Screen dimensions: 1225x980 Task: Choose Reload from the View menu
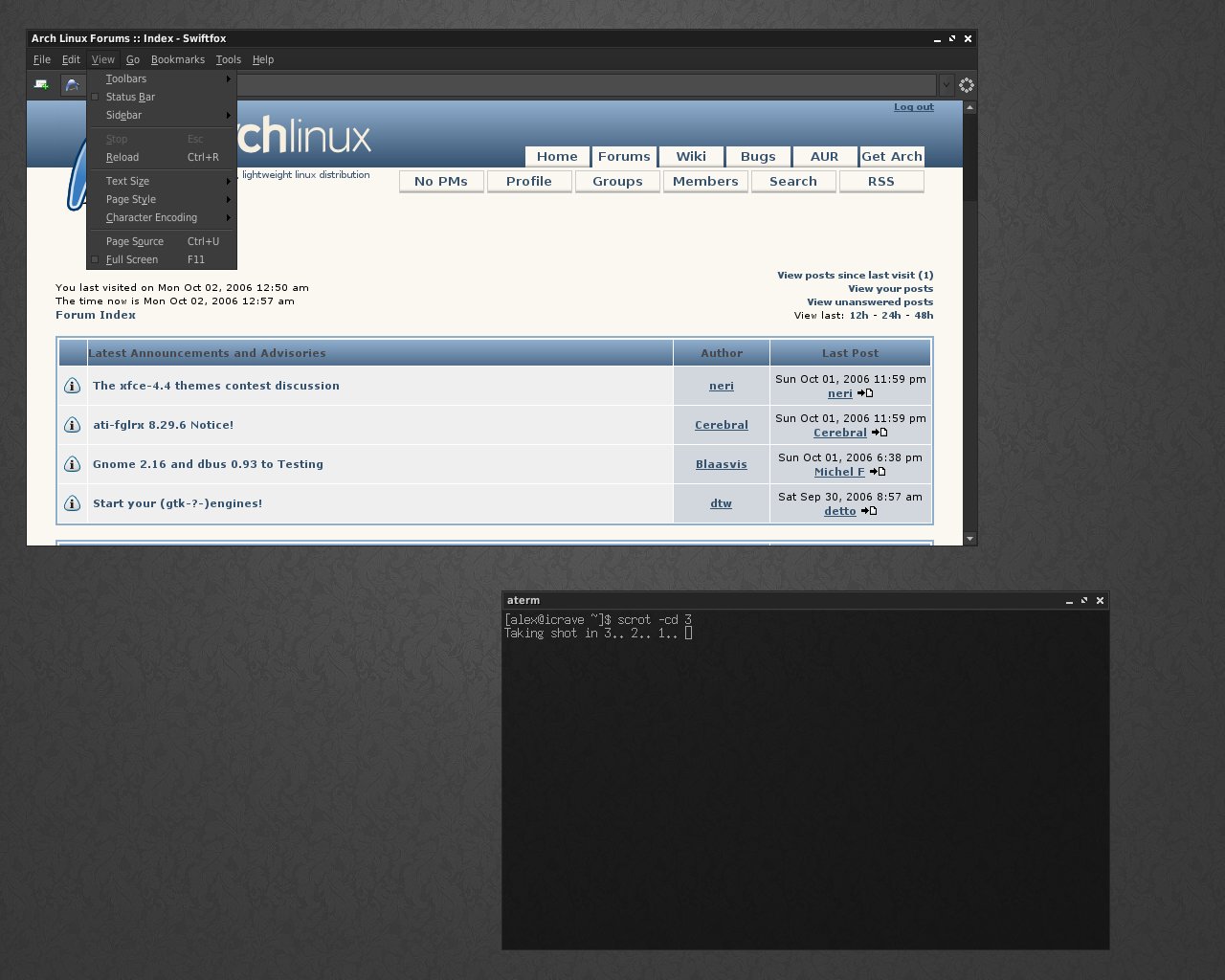point(162,157)
